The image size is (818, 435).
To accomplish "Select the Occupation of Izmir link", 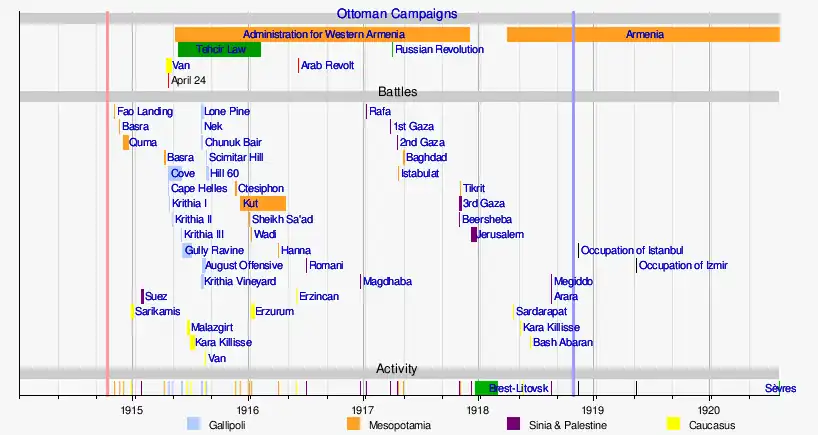I will 683,265.
